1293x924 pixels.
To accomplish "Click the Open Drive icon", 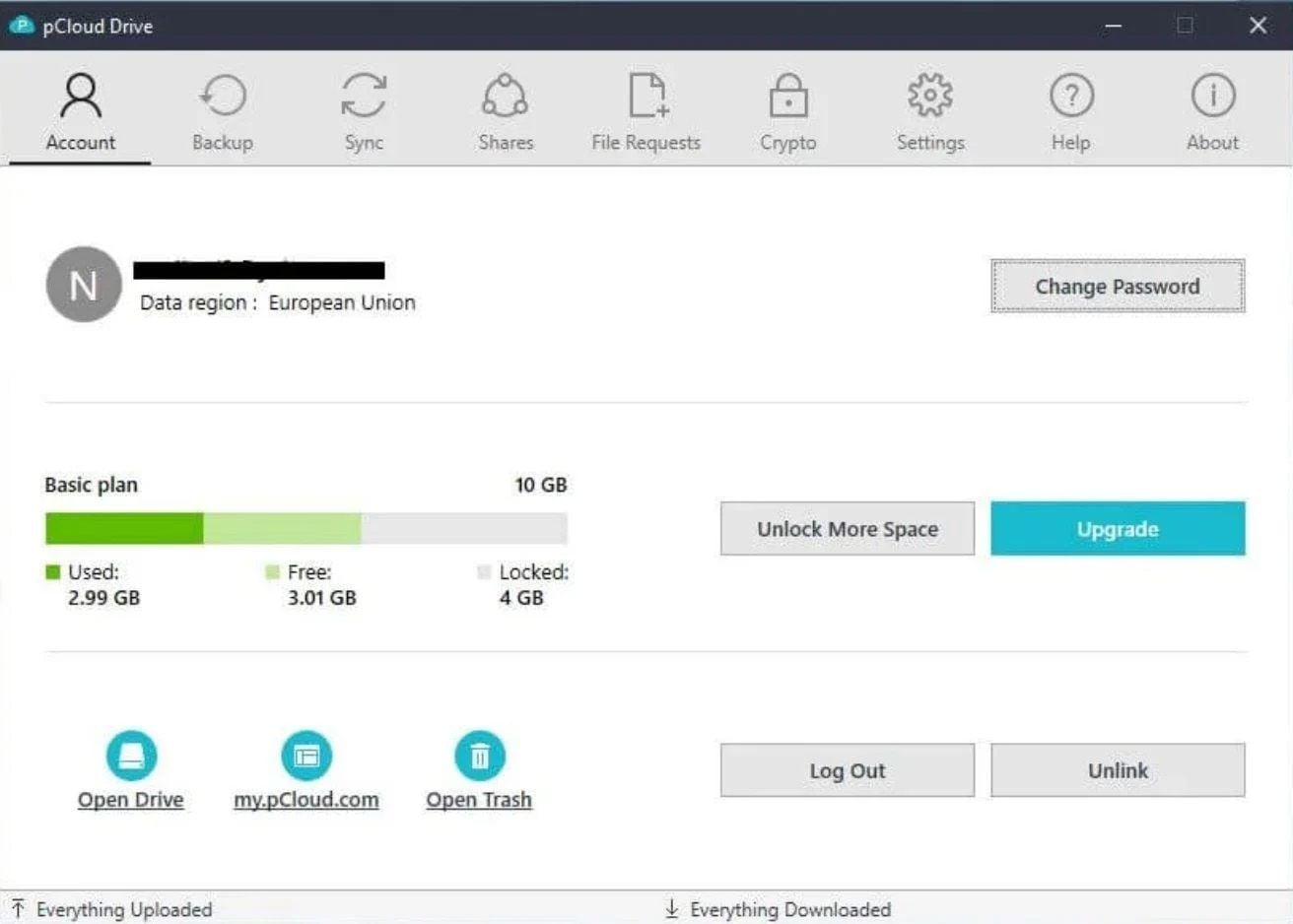I will coord(131,756).
